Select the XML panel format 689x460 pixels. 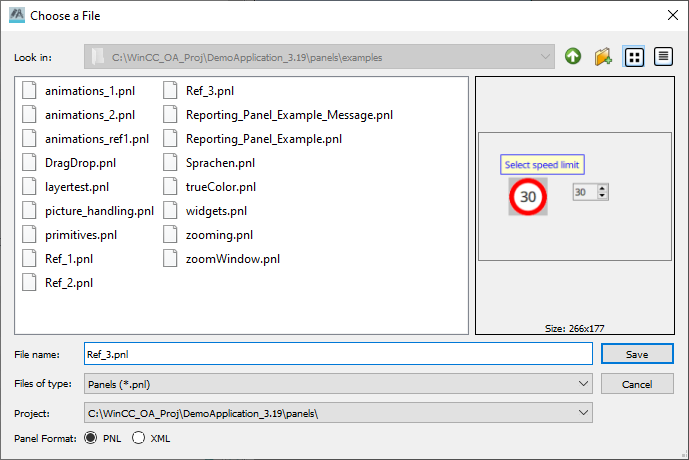(x=138, y=438)
